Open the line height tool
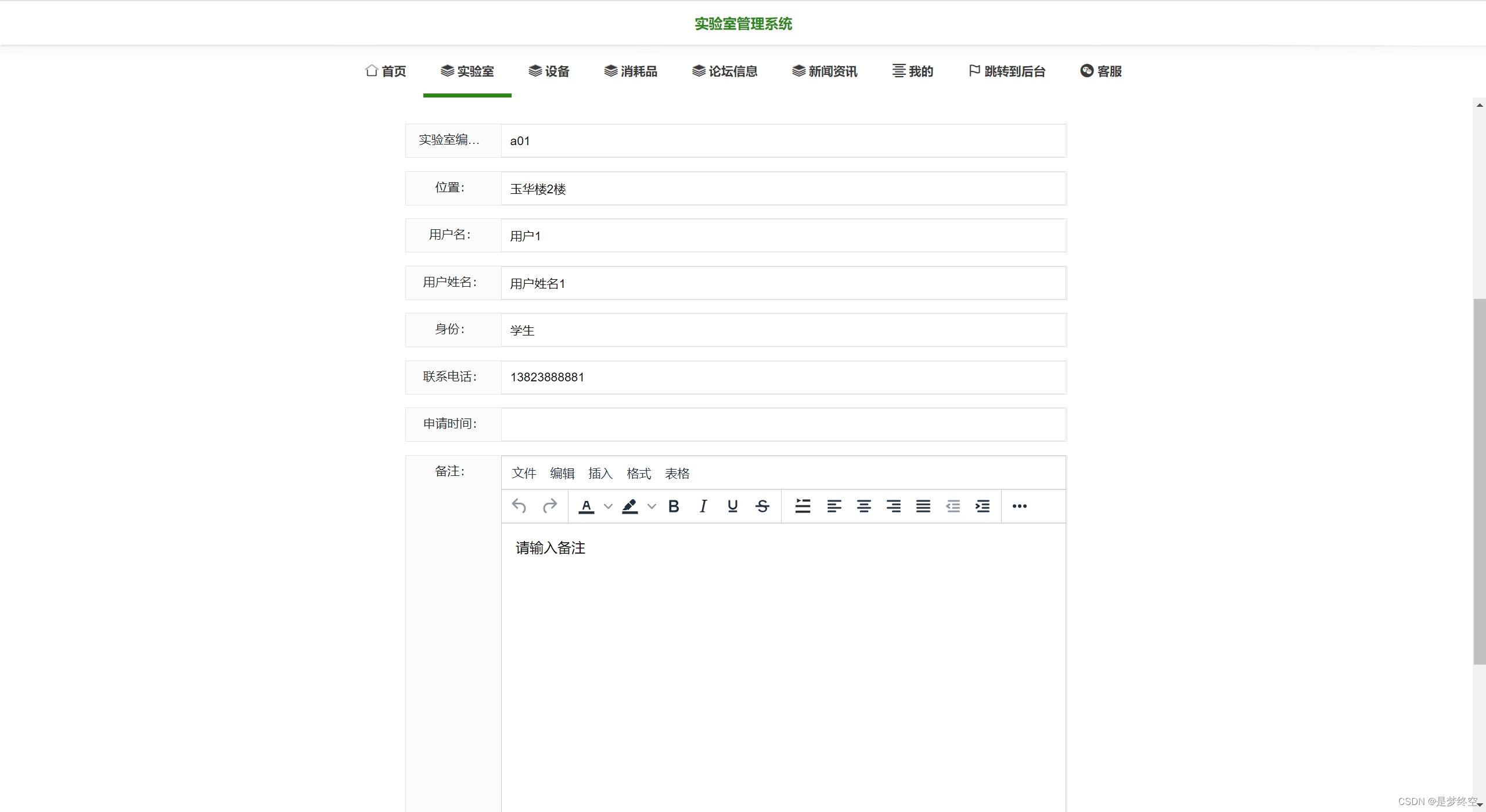The image size is (1486, 812). pos(803,506)
